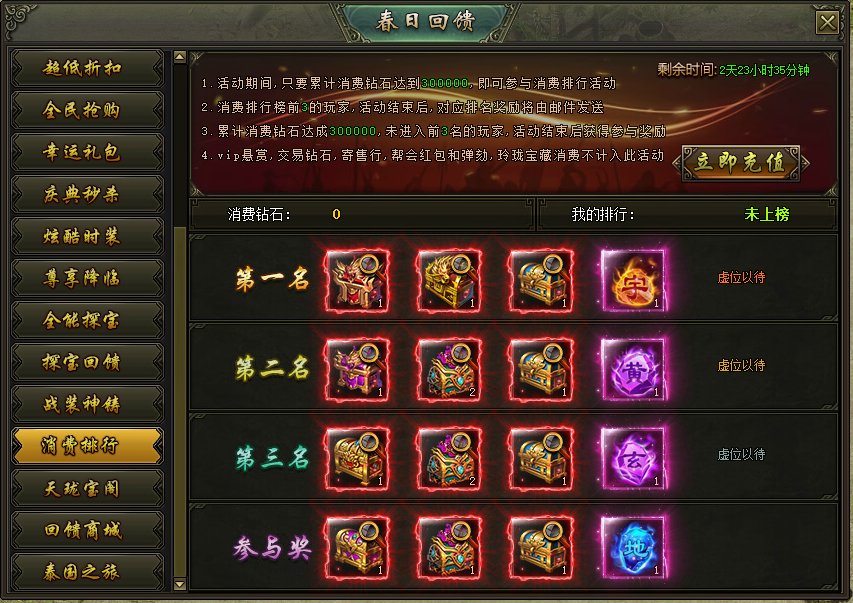Click sidebar scrollbar down arrow

tap(180, 585)
